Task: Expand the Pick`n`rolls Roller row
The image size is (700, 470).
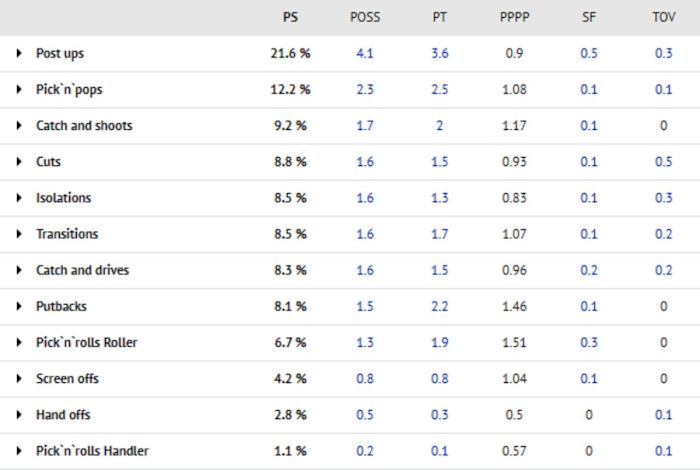Action: pyautogui.click(x=19, y=343)
